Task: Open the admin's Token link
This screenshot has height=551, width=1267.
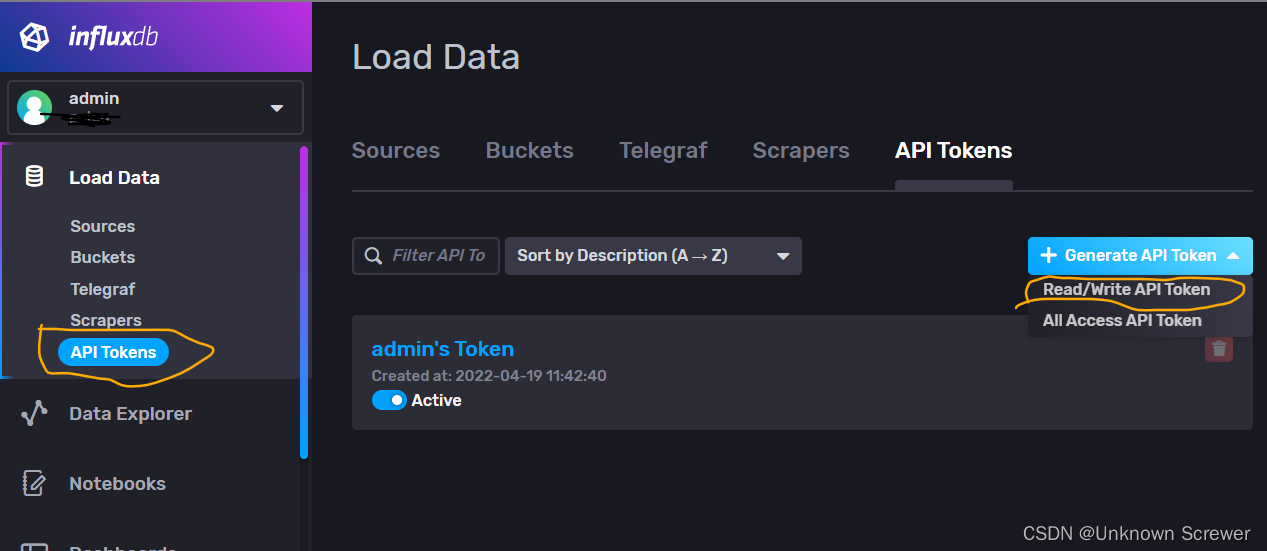Action: pyautogui.click(x=442, y=349)
